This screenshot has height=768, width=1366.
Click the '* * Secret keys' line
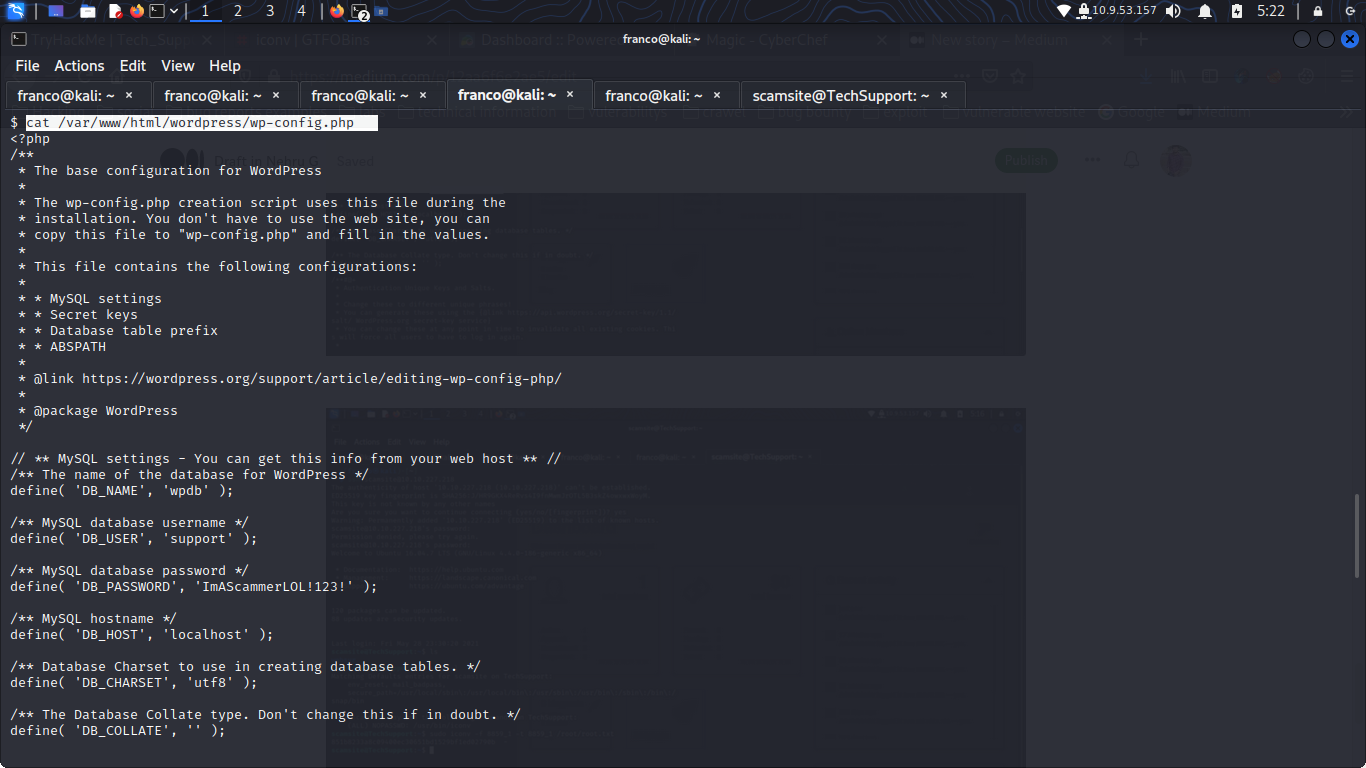(78, 314)
